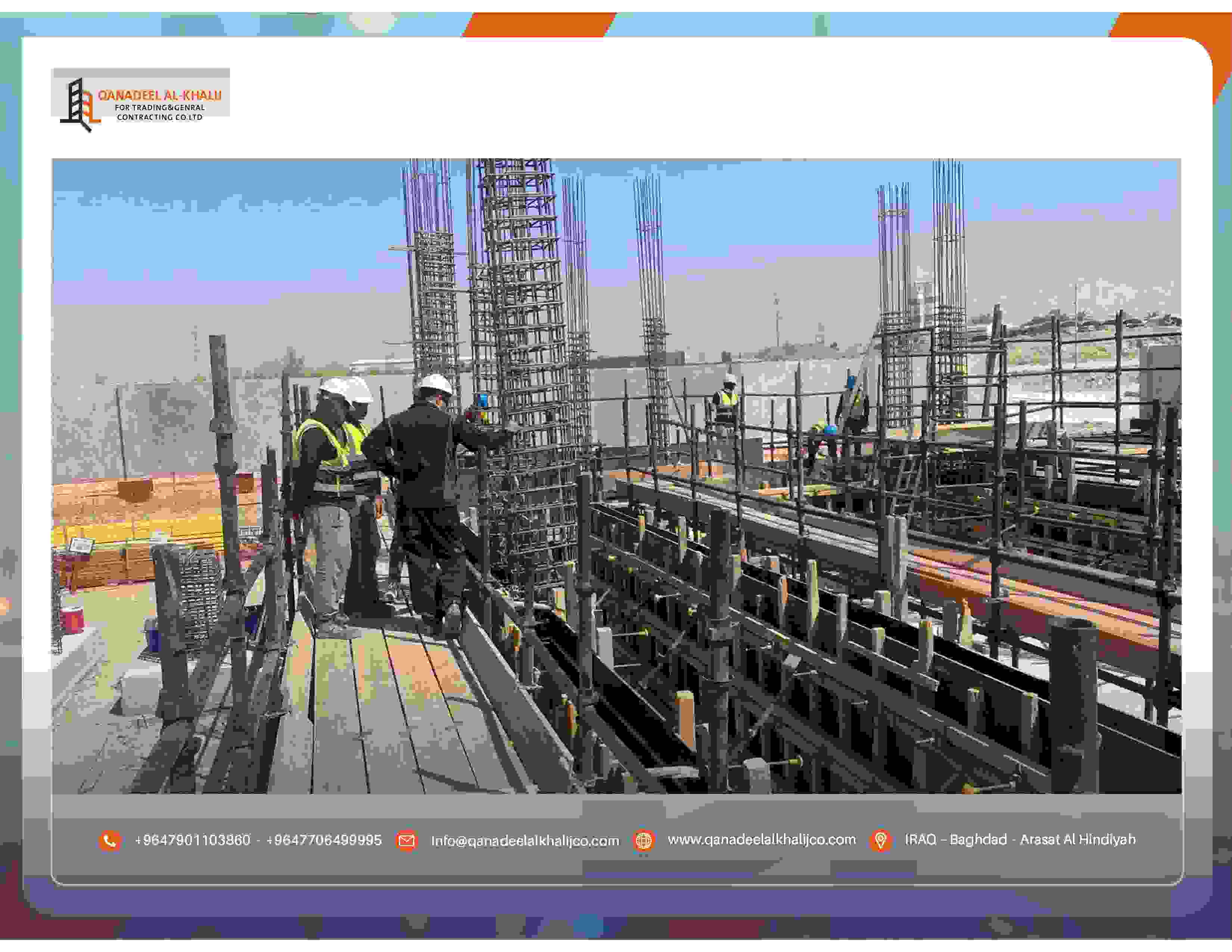
Task: Click phone number +9647706499995
Action: pos(324,840)
